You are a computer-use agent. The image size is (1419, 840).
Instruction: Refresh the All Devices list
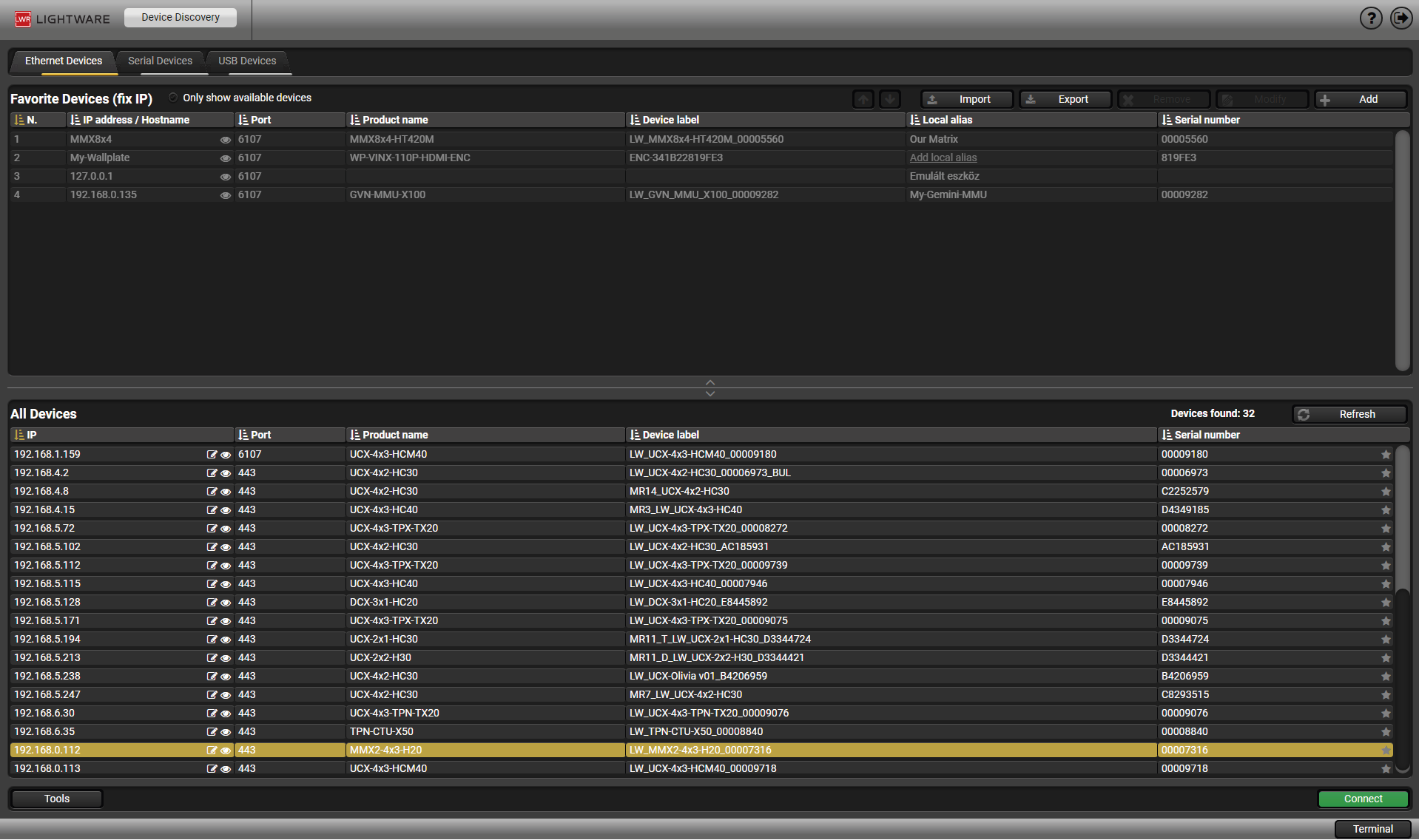(x=1350, y=414)
